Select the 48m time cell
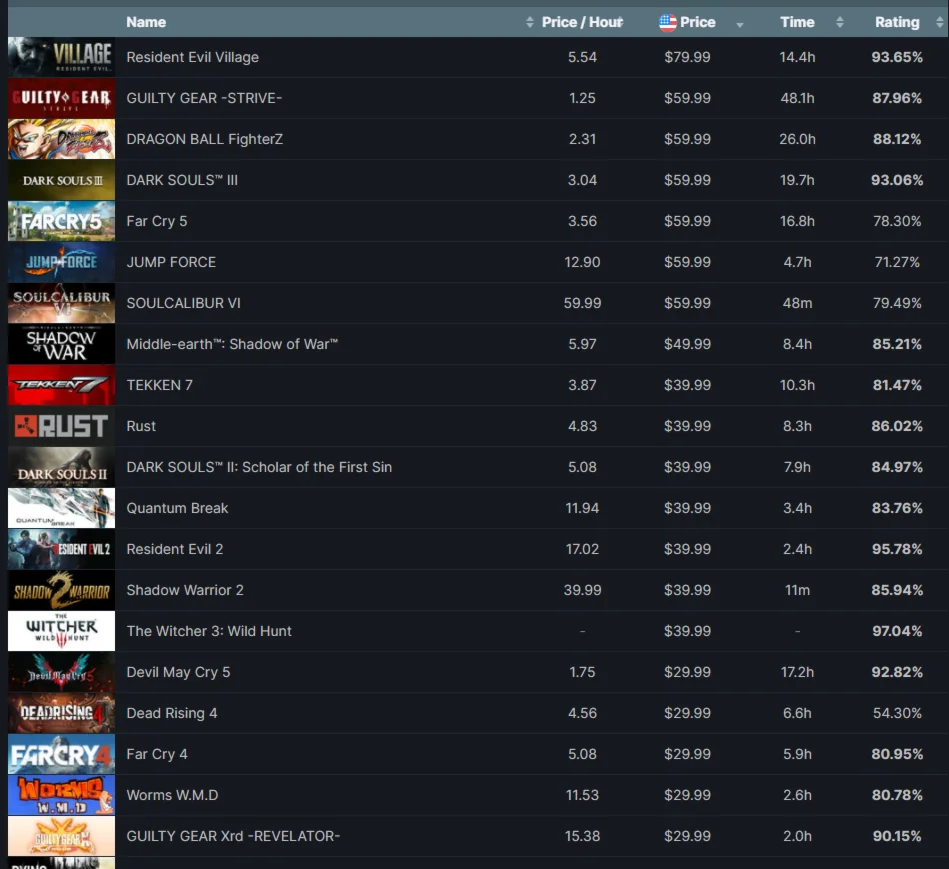The image size is (949, 869). pos(796,303)
